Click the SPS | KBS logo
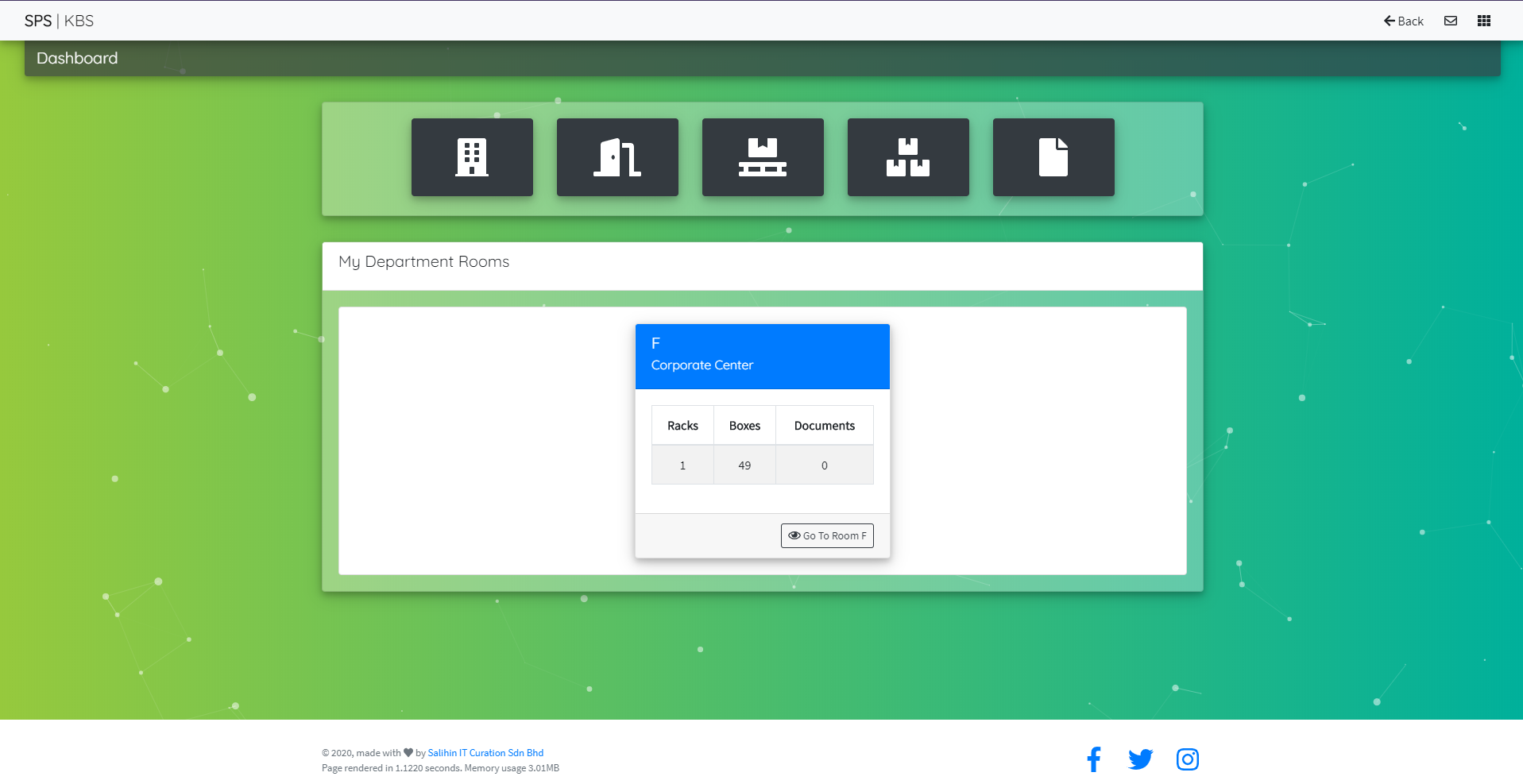The width and height of the screenshot is (1523, 784). pos(59,21)
